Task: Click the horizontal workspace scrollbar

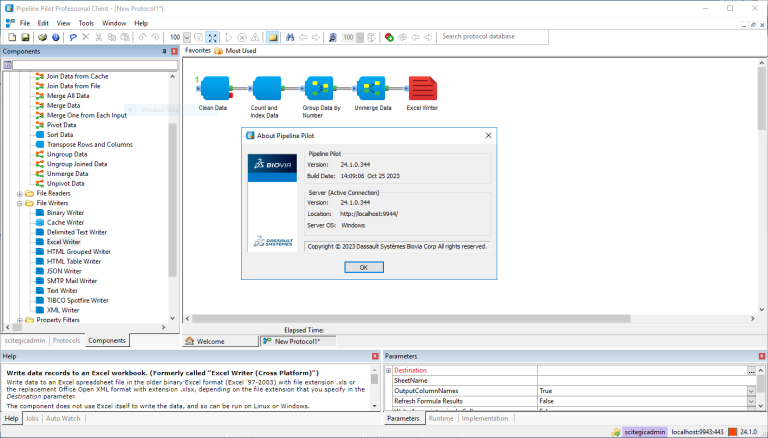Action: (x=411, y=318)
